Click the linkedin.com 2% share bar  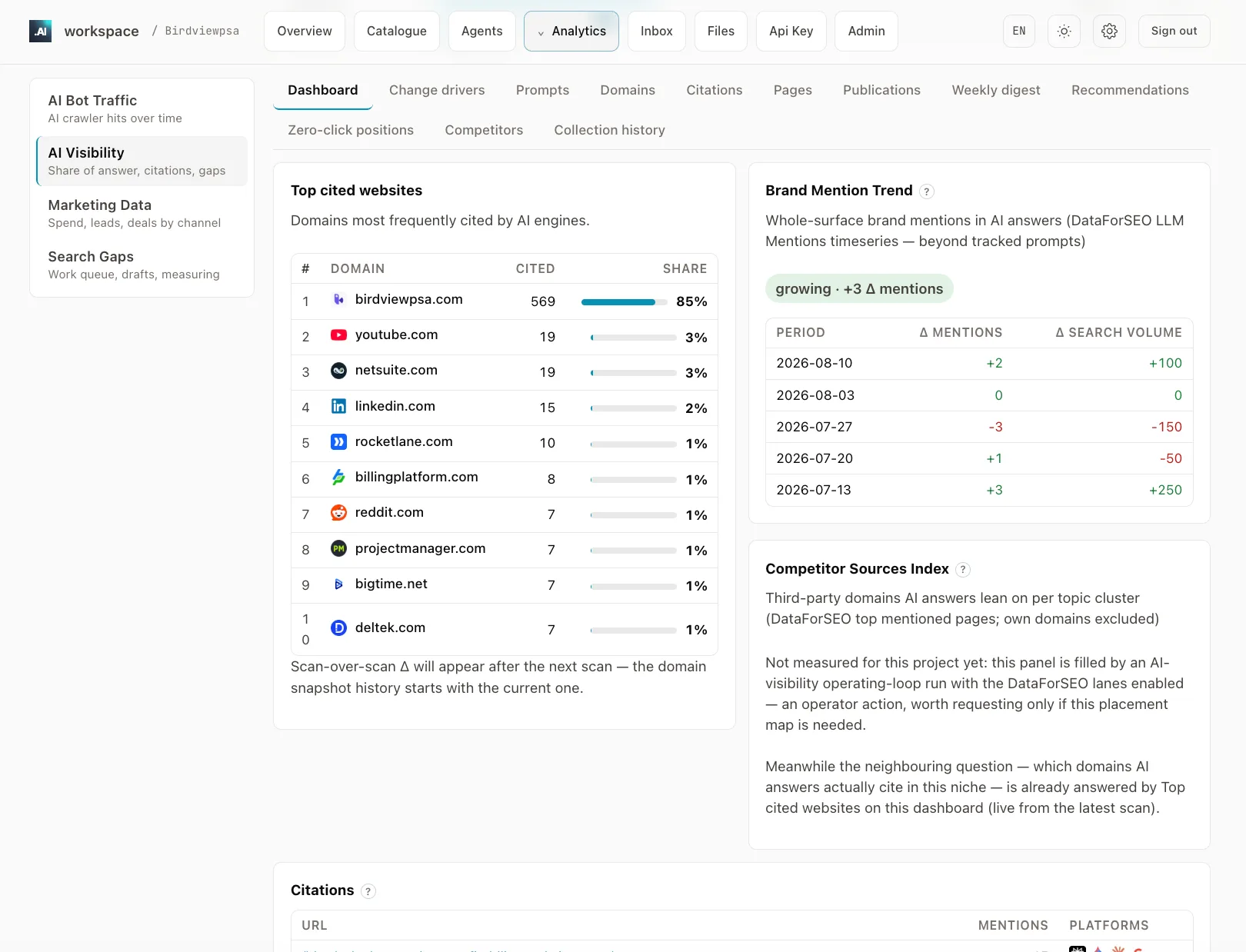click(x=633, y=408)
